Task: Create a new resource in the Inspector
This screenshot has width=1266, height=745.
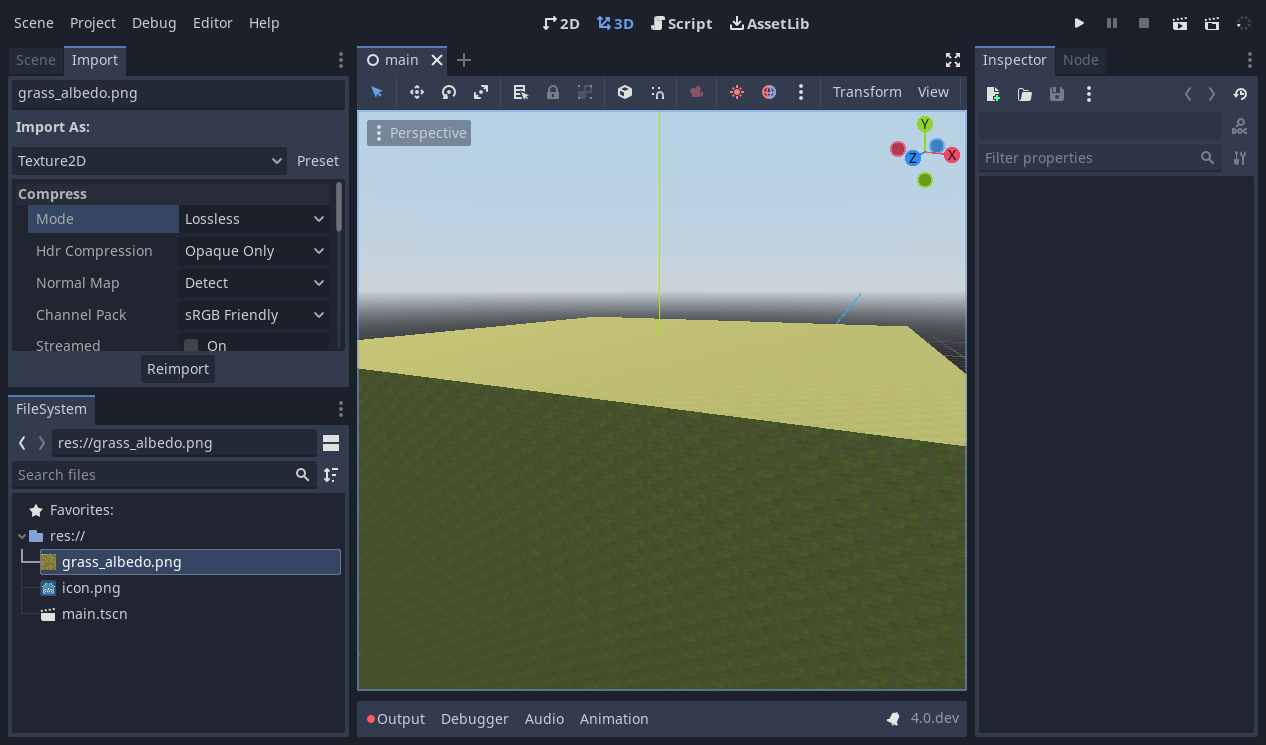Action: tap(992, 94)
